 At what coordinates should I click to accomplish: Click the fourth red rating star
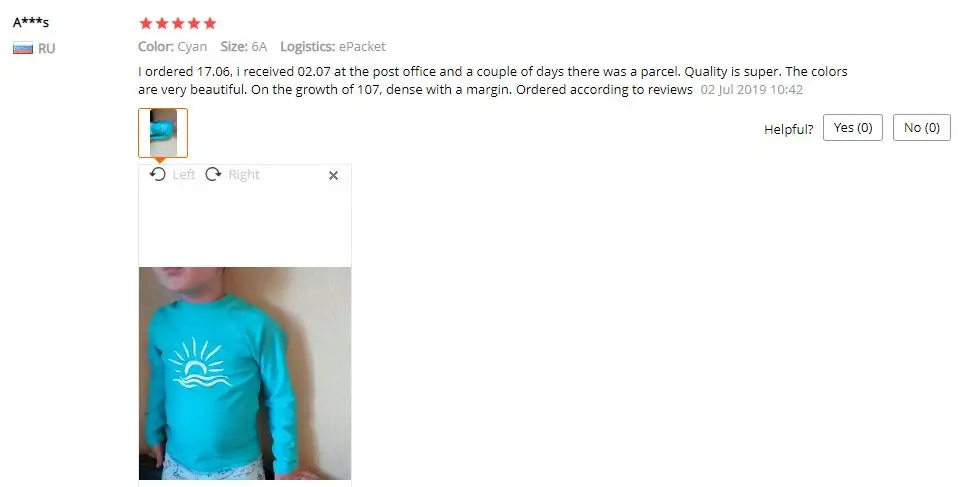pos(194,23)
